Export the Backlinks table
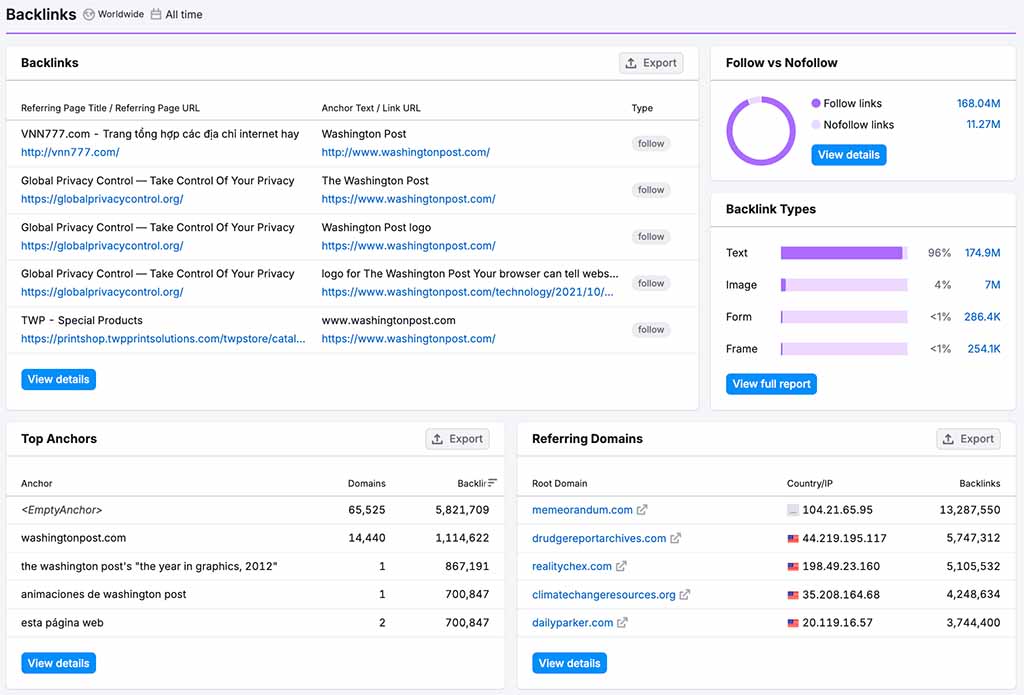This screenshot has height=695, width=1024. coord(651,63)
